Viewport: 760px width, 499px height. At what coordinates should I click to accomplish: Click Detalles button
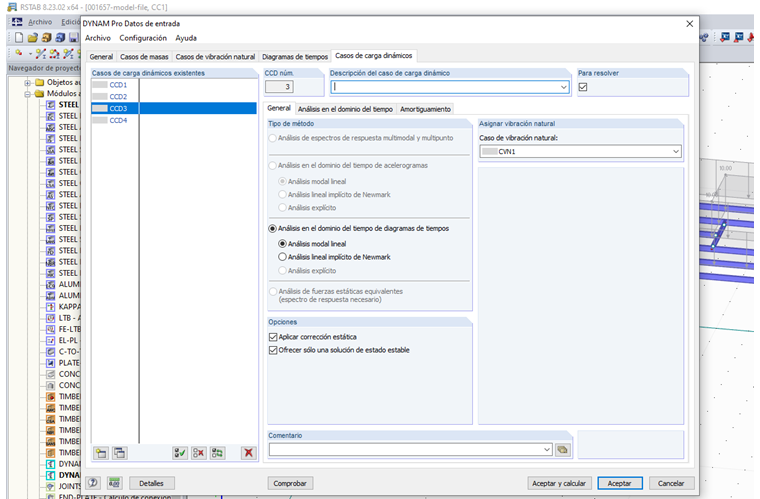coord(152,483)
